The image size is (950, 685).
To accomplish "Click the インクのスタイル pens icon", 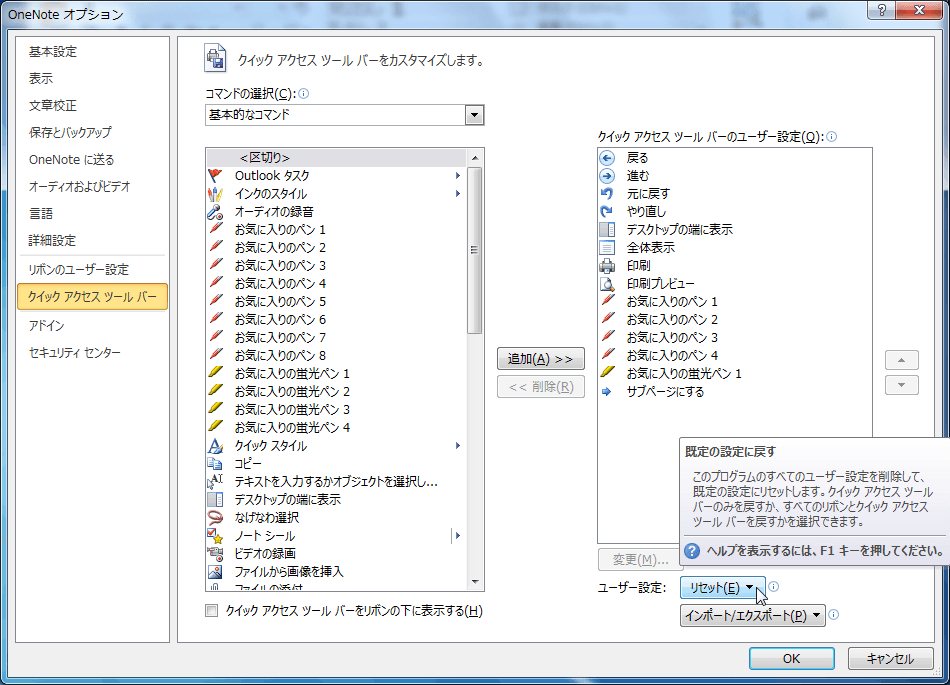I will click(215, 194).
